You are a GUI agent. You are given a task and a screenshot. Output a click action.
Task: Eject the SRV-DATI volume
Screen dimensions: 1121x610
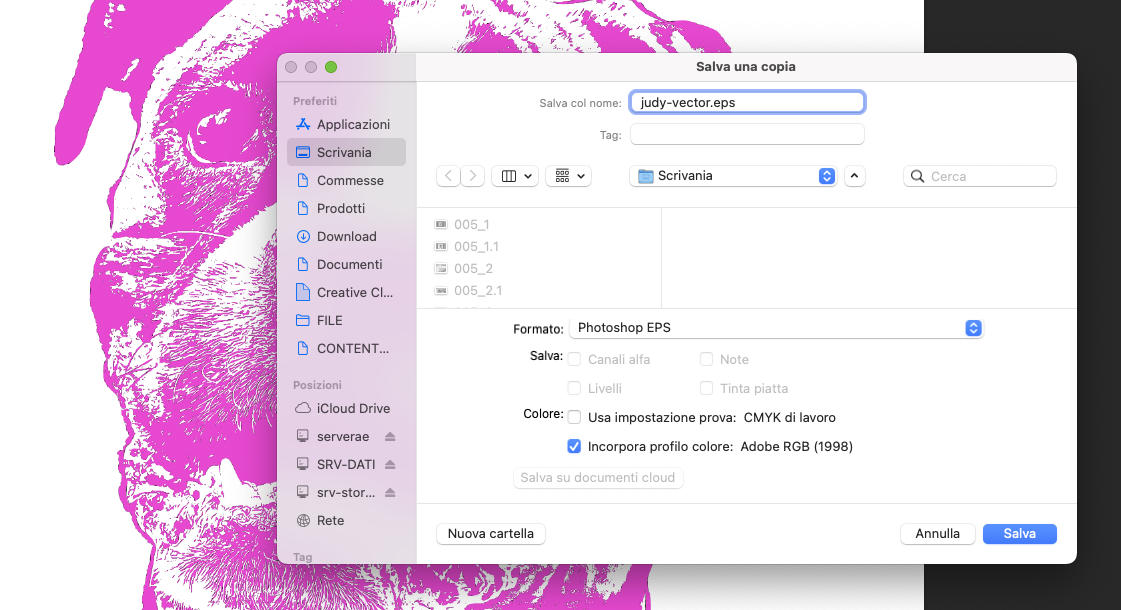click(390, 465)
